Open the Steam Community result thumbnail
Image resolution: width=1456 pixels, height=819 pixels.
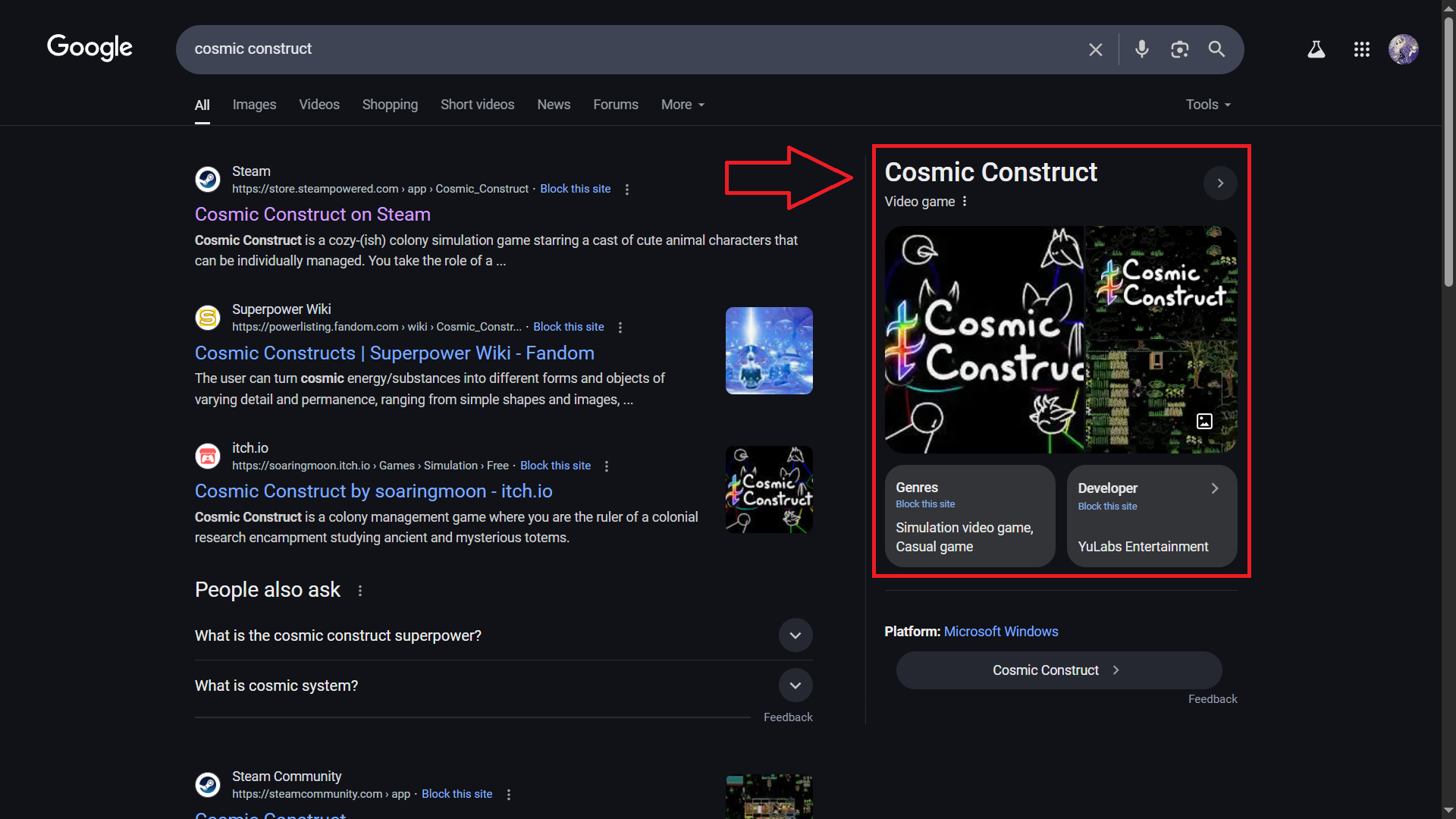(x=769, y=796)
